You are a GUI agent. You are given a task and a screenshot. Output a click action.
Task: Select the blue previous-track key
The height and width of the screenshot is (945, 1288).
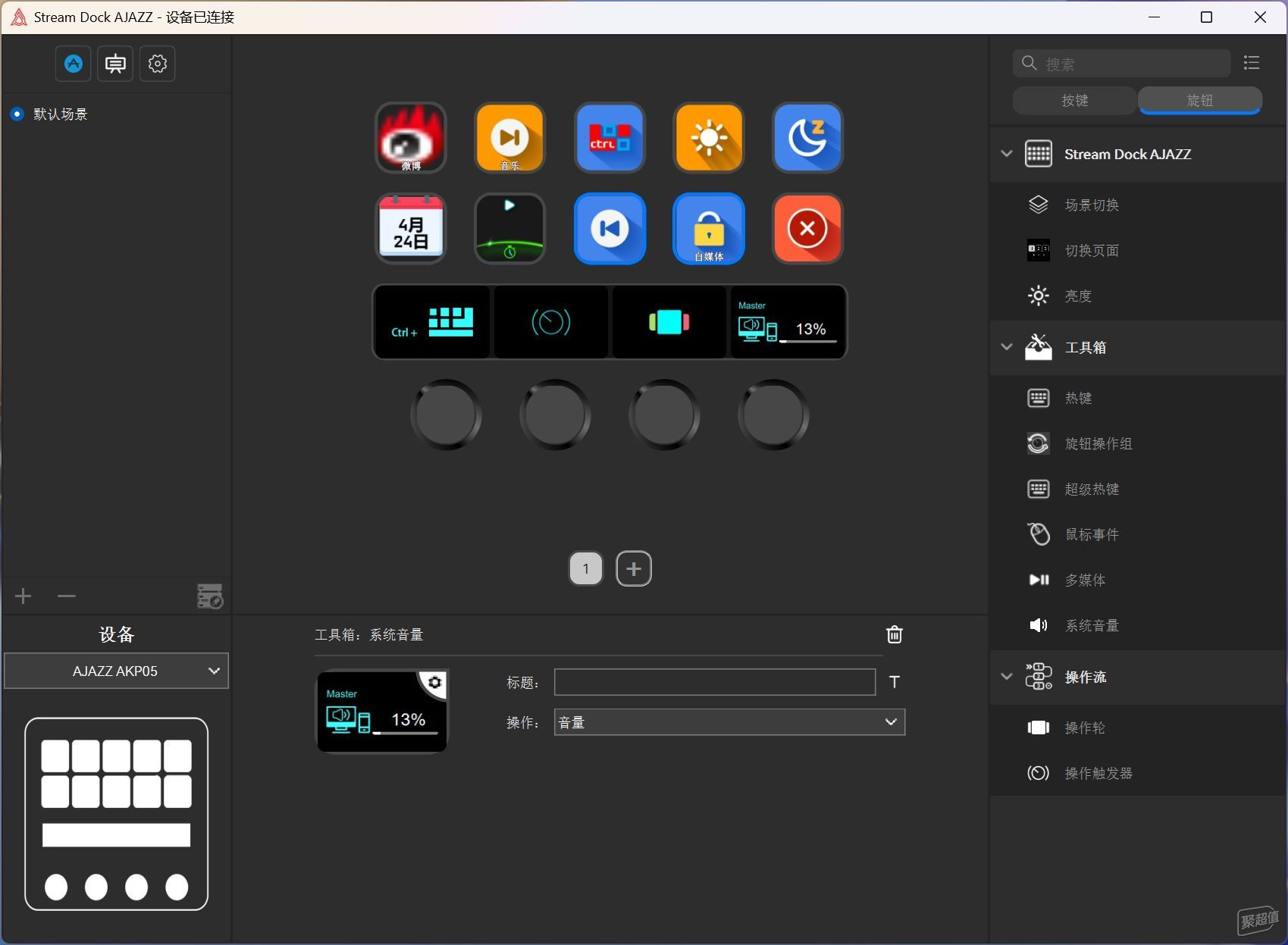(x=610, y=229)
